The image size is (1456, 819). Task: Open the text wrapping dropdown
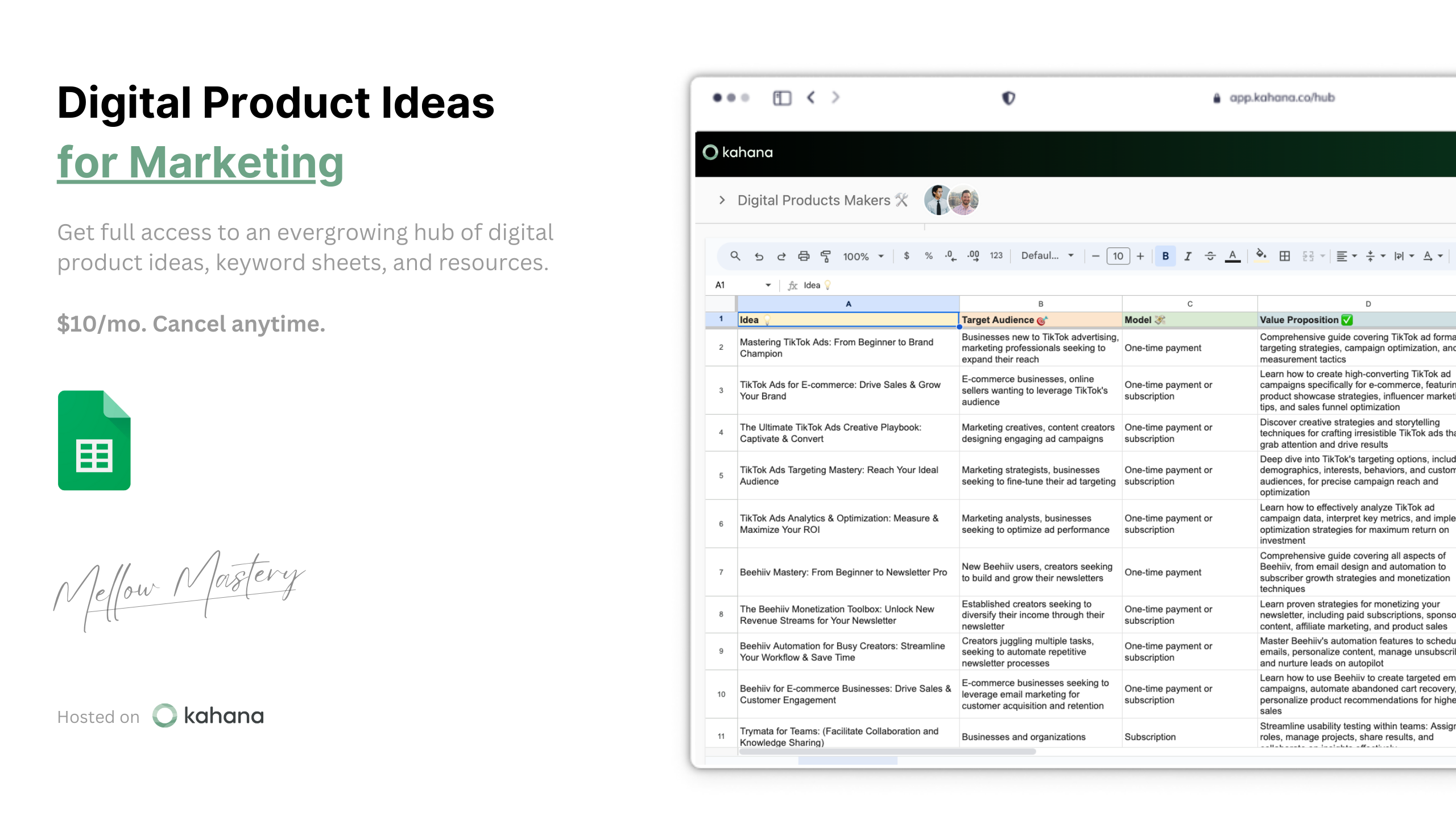coord(1404,256)
